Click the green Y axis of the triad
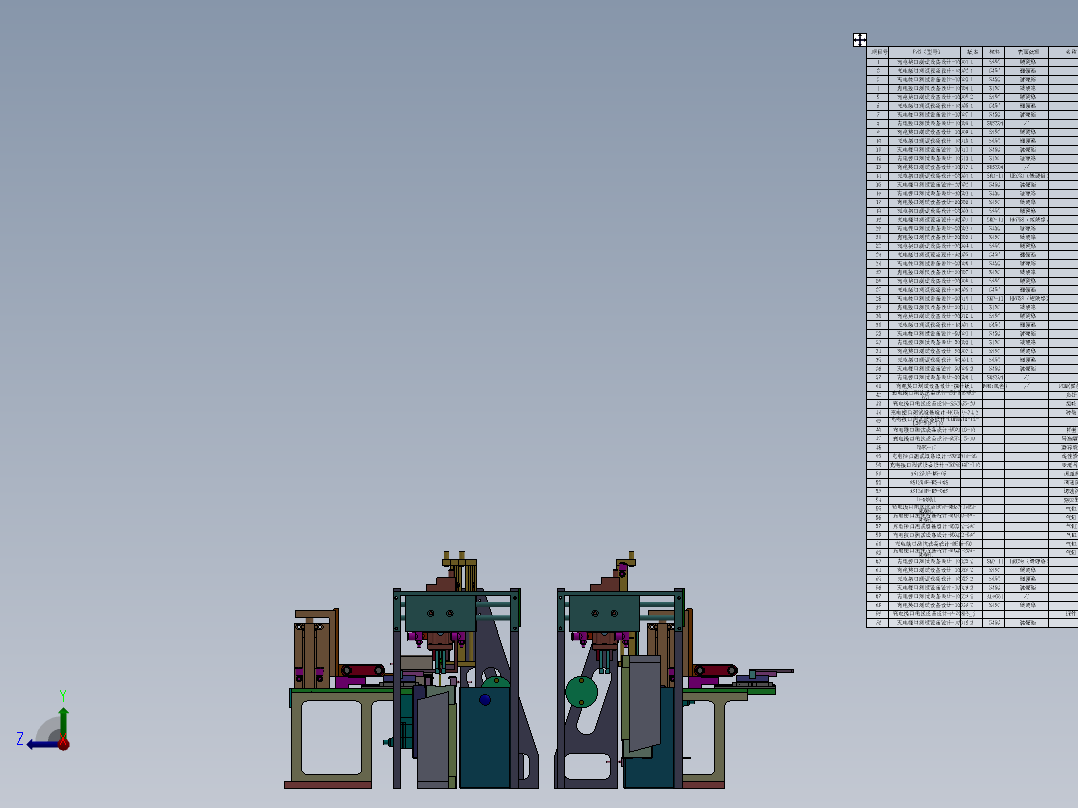The width and height of the screenshot is (1078, 808). (63, 722)
